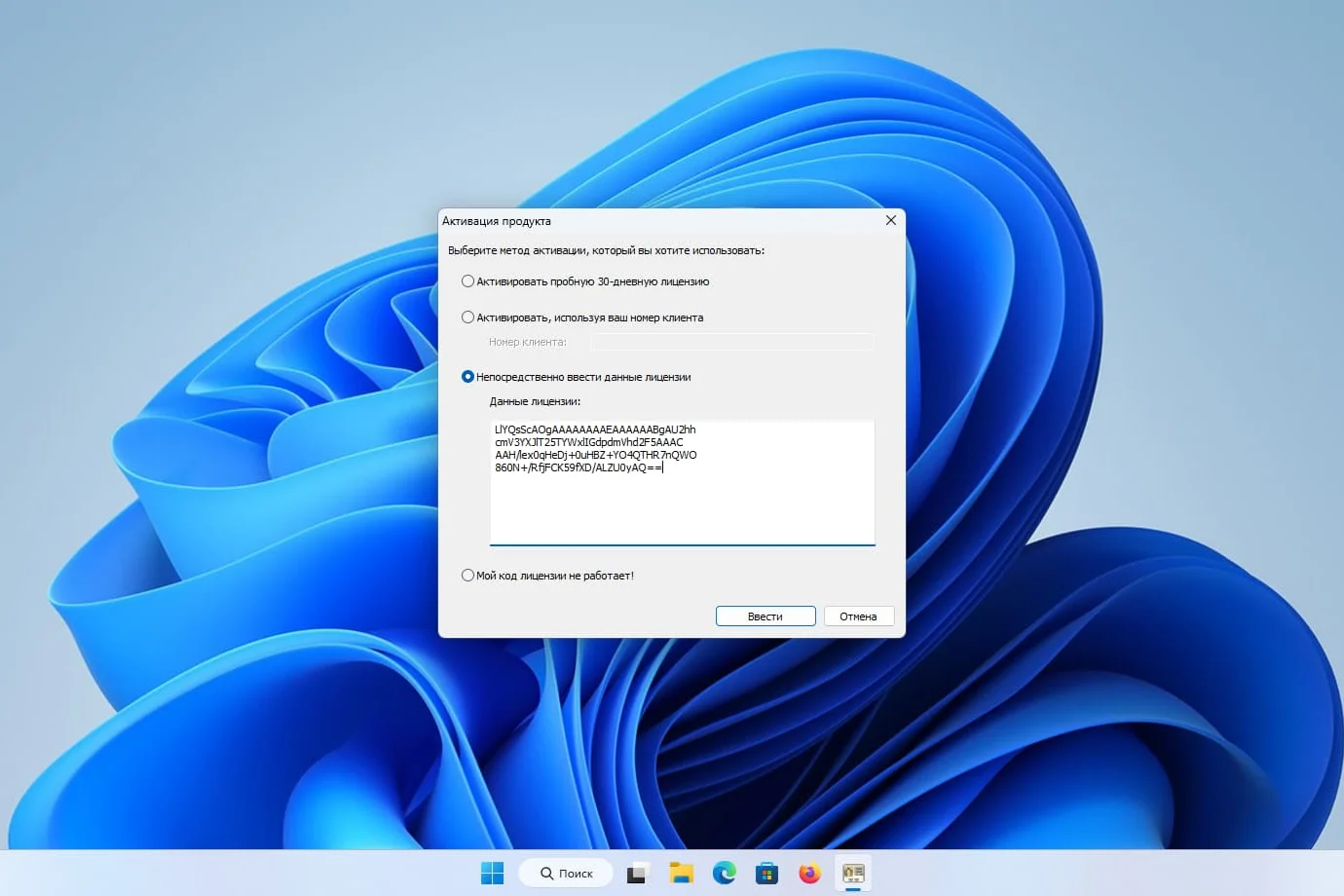The image size is (1344, 896).
Task: Open the Windows Start menu
Action: pos(493,874)
